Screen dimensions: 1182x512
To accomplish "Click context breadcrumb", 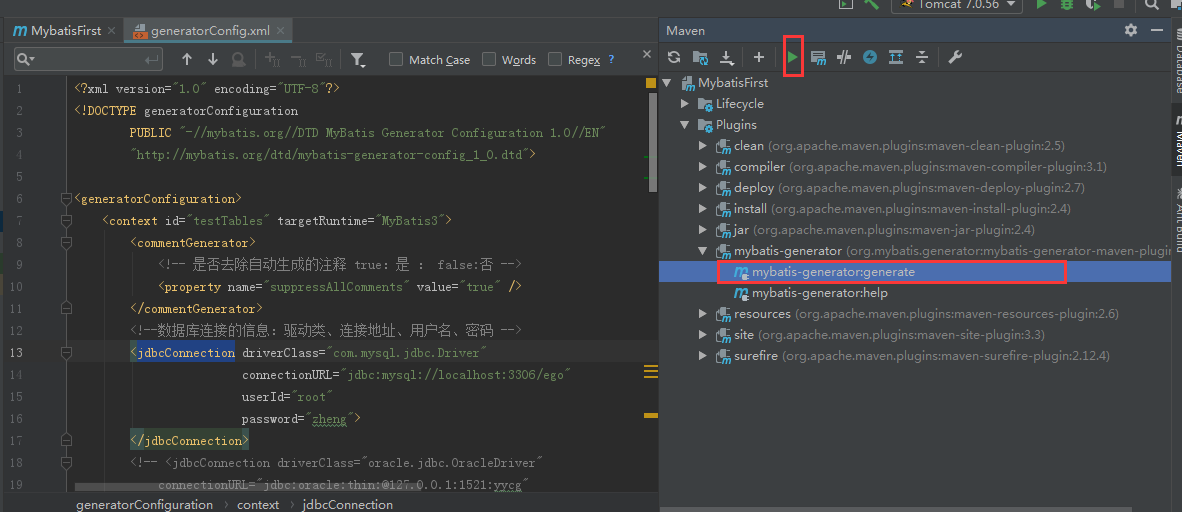I will (x=258, y=504).
